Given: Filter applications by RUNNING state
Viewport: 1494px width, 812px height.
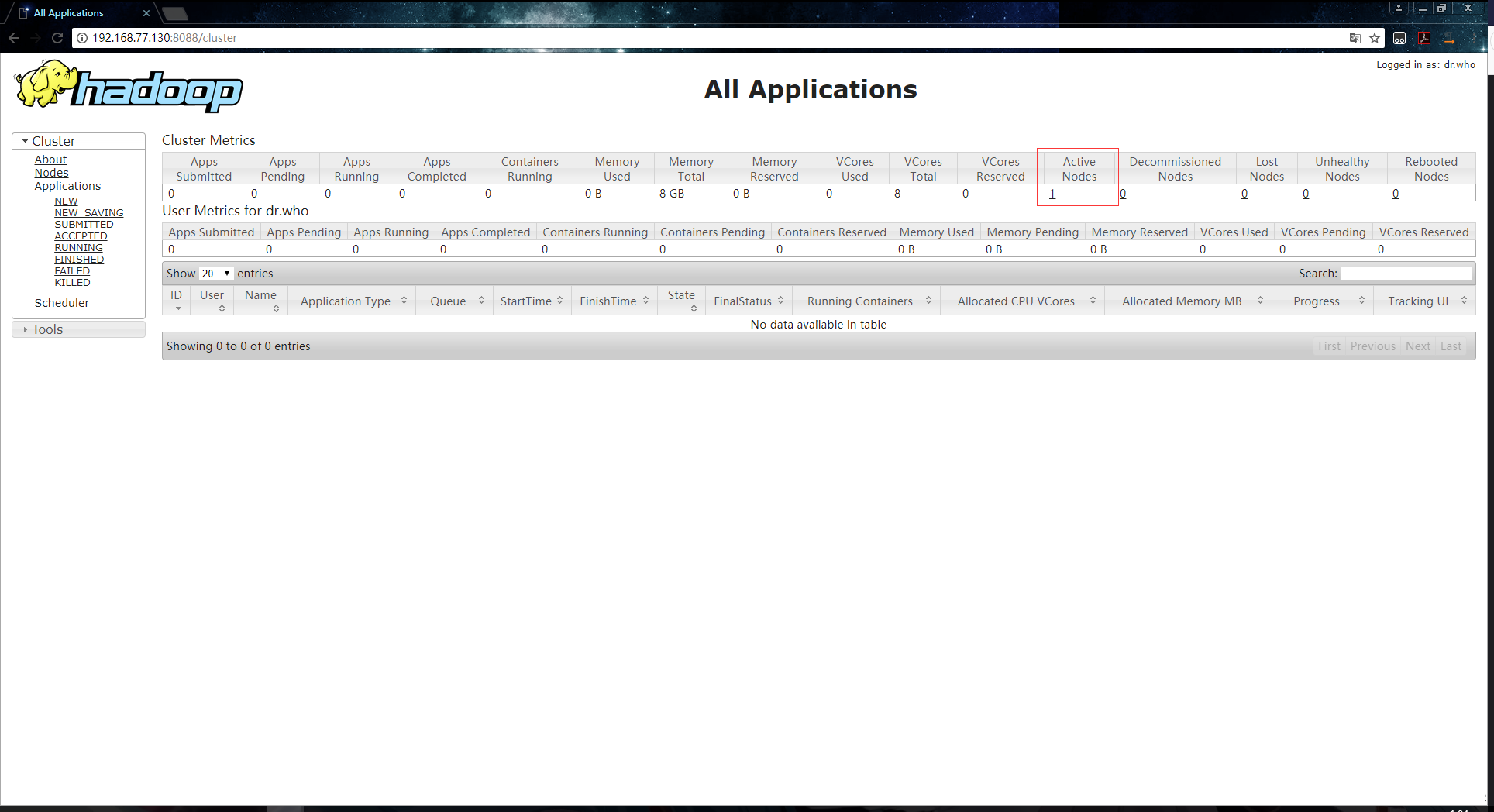Looking at the screenshot, I should 78,248.
